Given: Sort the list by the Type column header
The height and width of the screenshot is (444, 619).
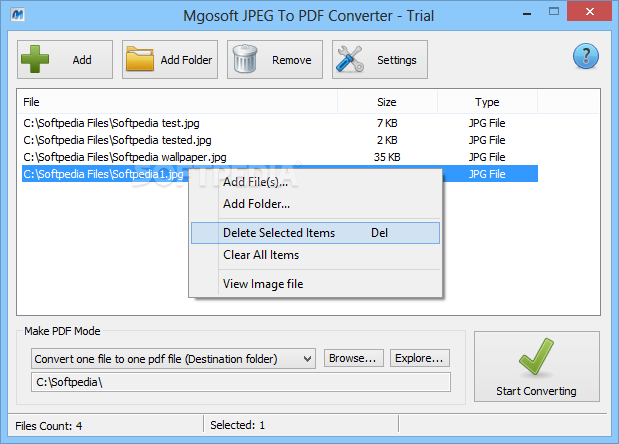Looking at the screenshot, I should [x=487, y=102].
